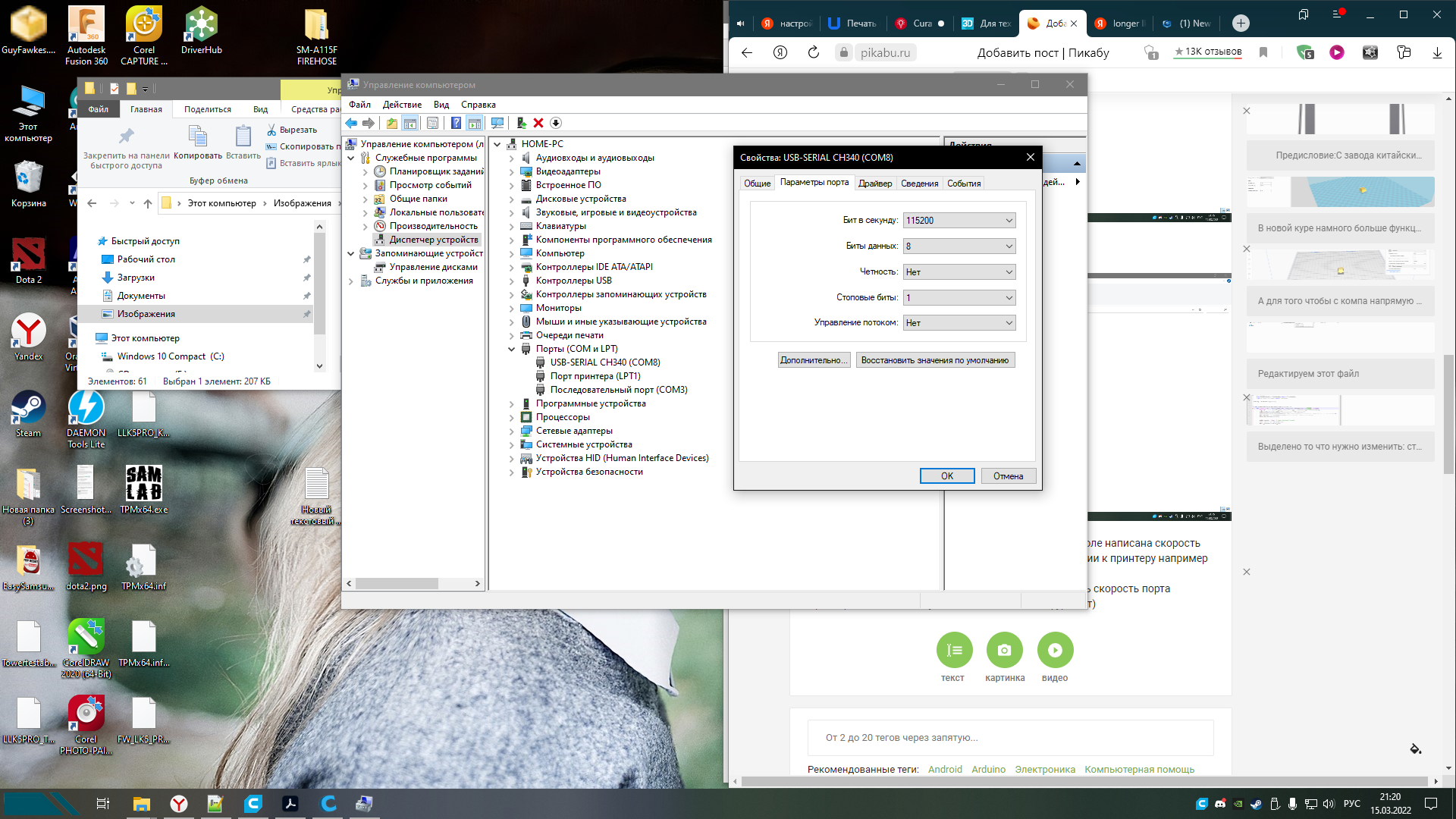Click the Arduino recommended tag link
Screen dimensions: 1456x819
[988, 769]
